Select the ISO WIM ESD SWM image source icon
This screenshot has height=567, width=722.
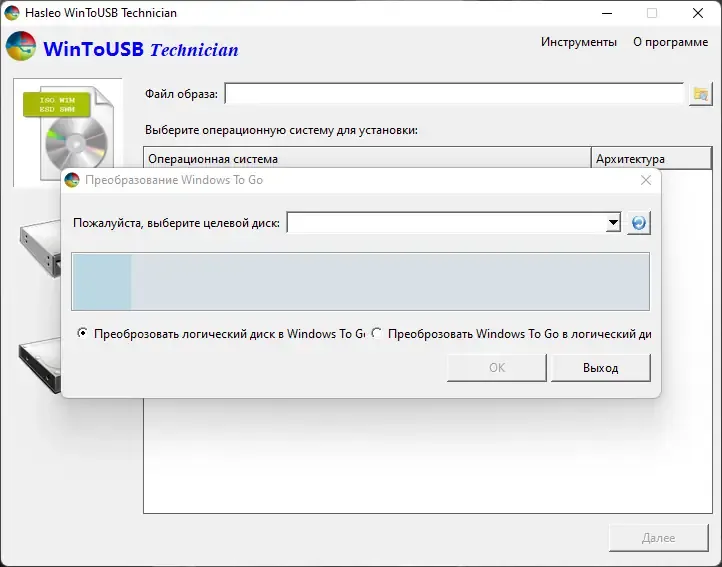pyautogui.click(x=68, y=132)
